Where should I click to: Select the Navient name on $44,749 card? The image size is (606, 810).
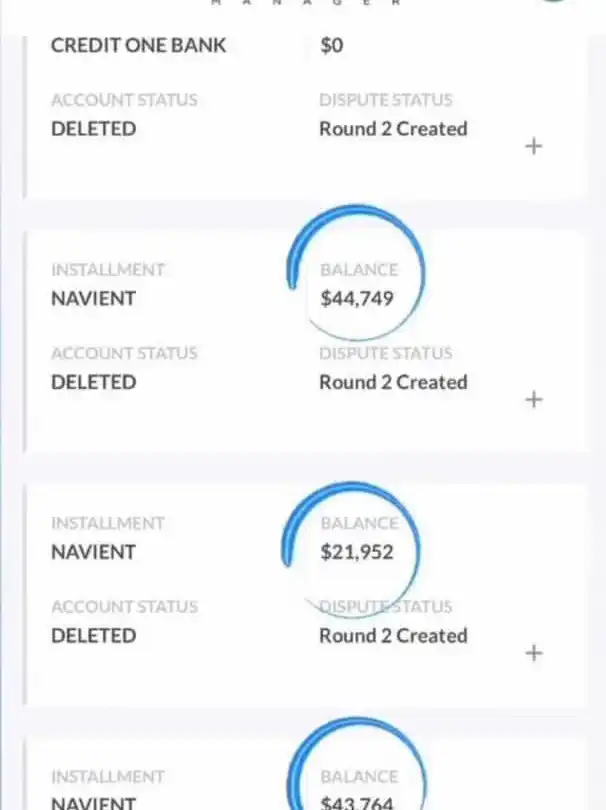93,298
